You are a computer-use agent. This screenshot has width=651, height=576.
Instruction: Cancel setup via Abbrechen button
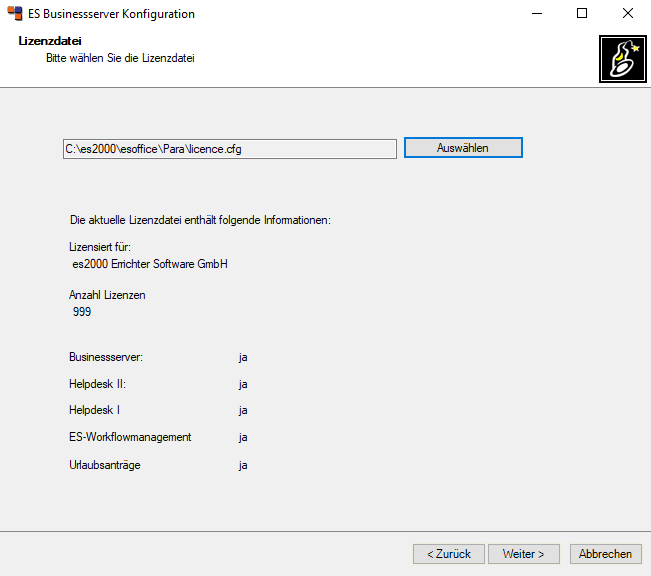605,554
